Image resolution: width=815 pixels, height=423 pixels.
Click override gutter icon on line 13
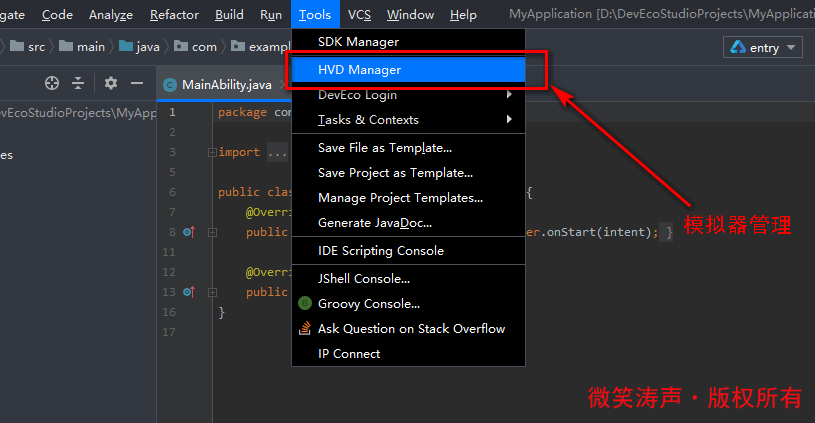[189, 292]
